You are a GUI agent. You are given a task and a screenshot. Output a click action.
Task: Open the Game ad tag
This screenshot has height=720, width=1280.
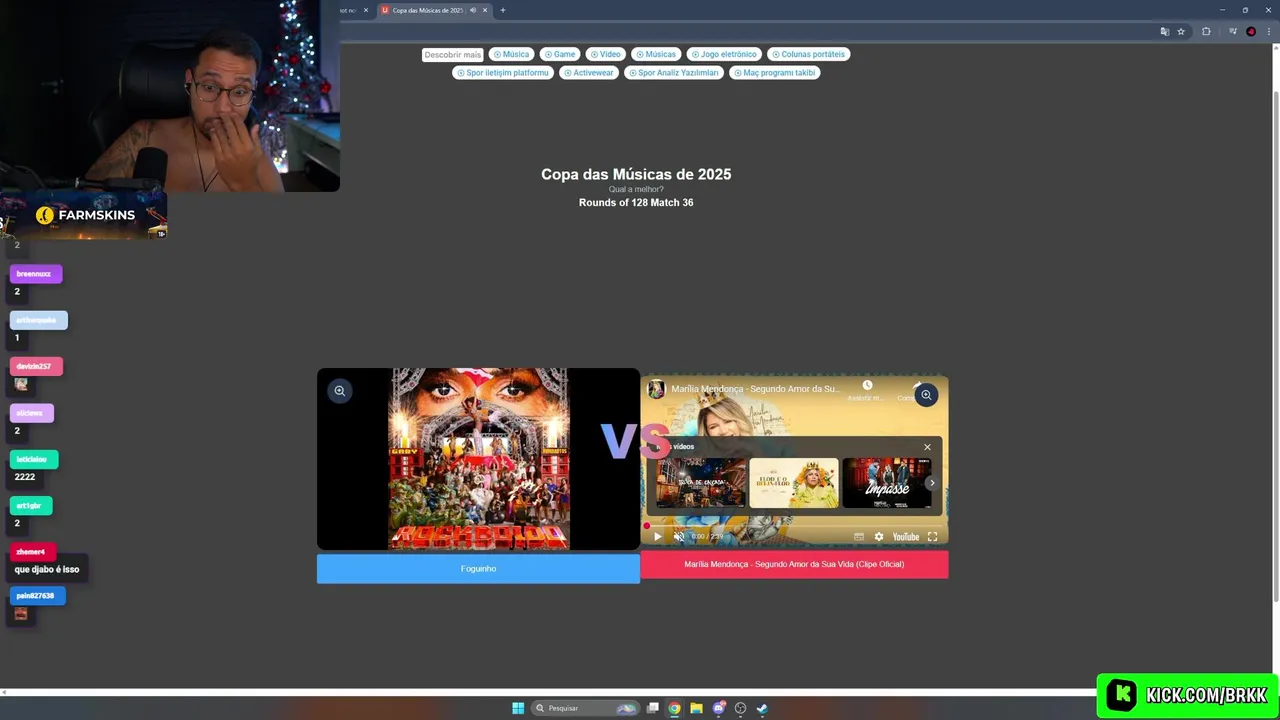coord(560,54)
